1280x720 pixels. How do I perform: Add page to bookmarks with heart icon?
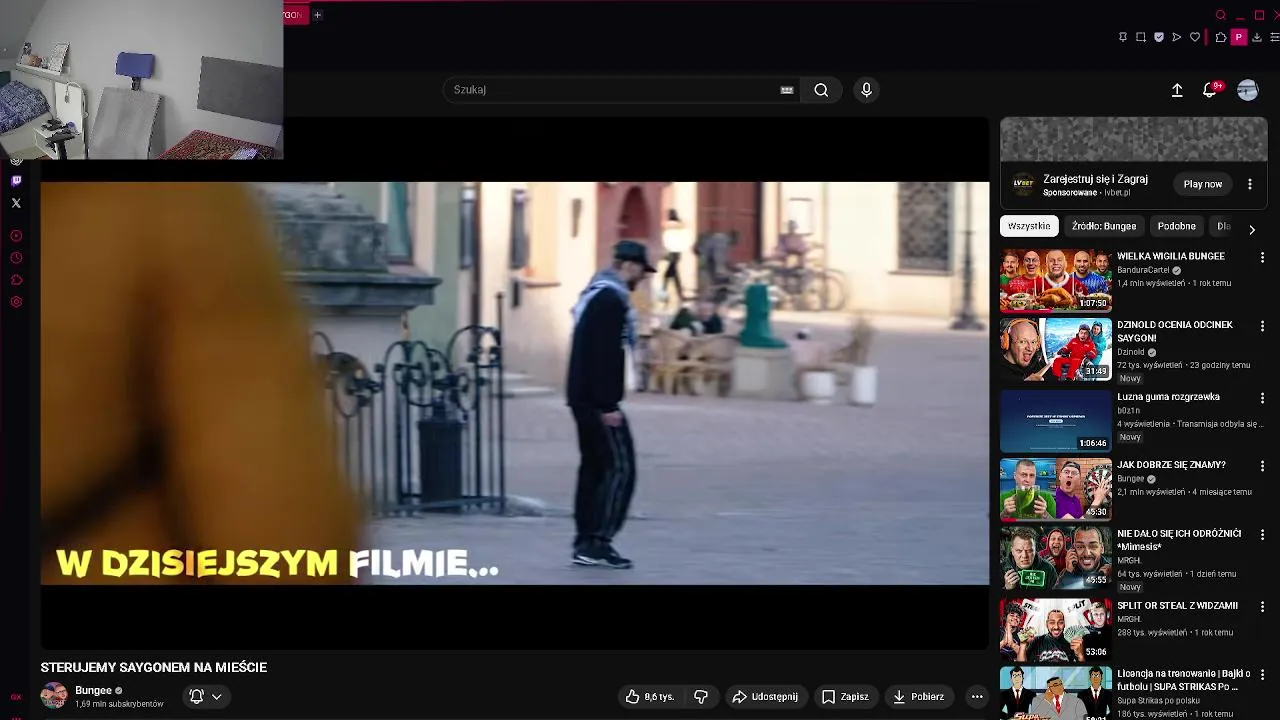coord(1195,37)
